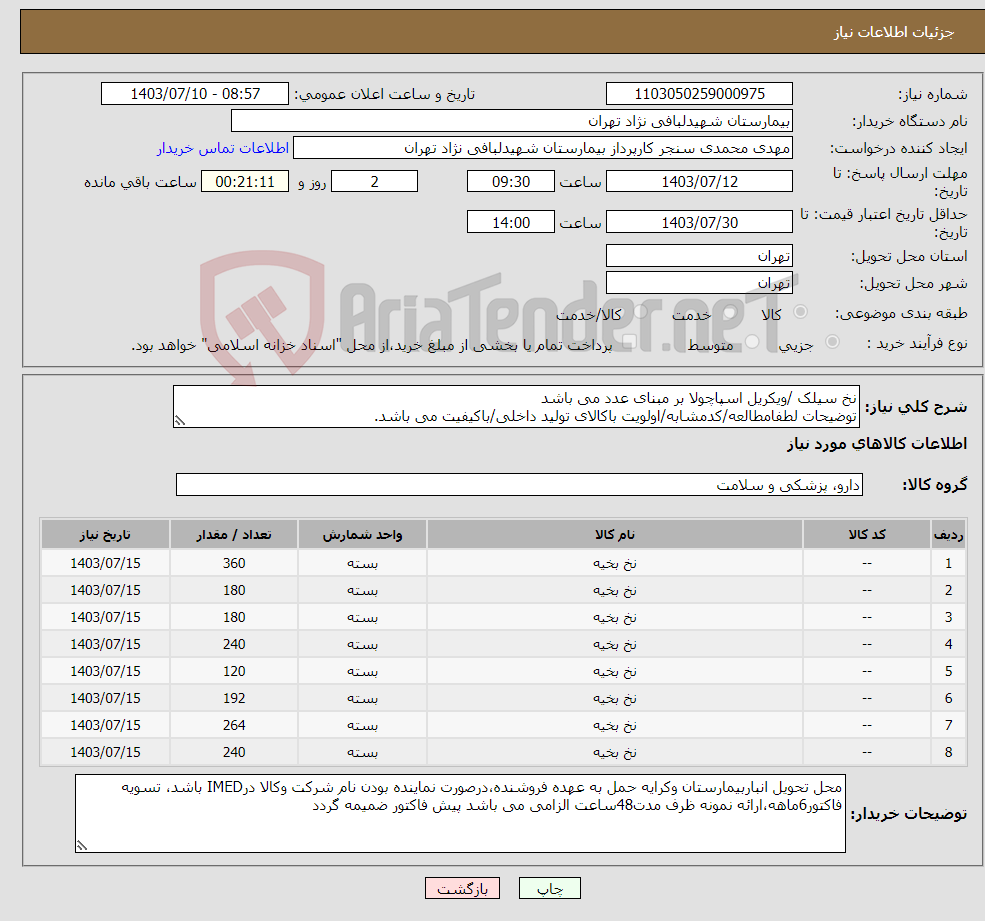Select the متوسط purchase type radio
Image resolution: width=985 pixels, height=921 pixels.
752,342
